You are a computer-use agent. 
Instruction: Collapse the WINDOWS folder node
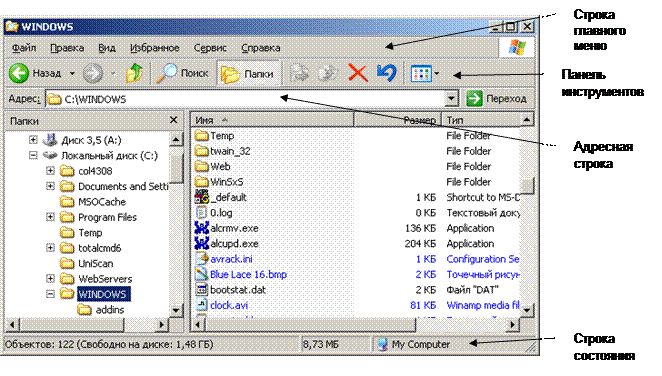tap(50, 294)
